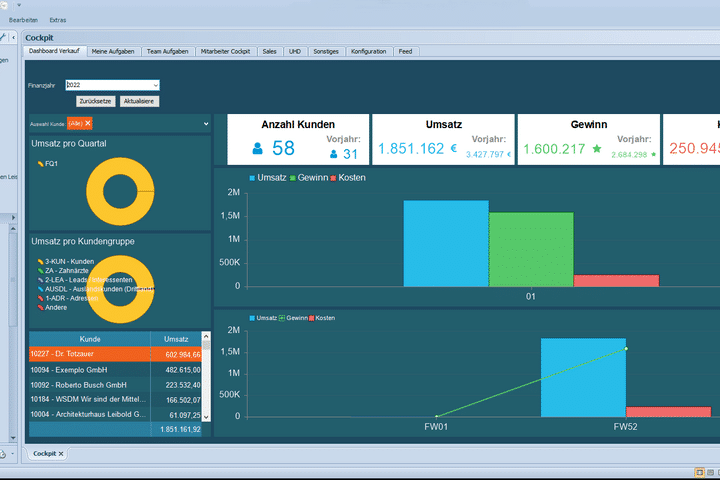Image resolution: width=720 pixels, height=480 pixels.
Task: Click the 3-KUN Kunden legend icon
Action: (x=40, y=261)
